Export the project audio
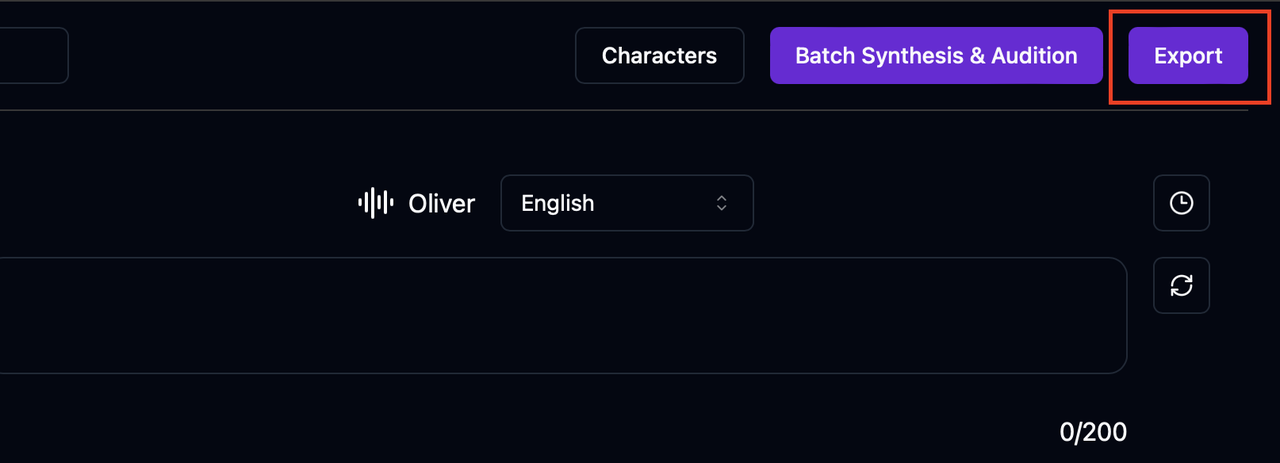The height and width of the screenshot is (463, 1280). [1187, 56]
